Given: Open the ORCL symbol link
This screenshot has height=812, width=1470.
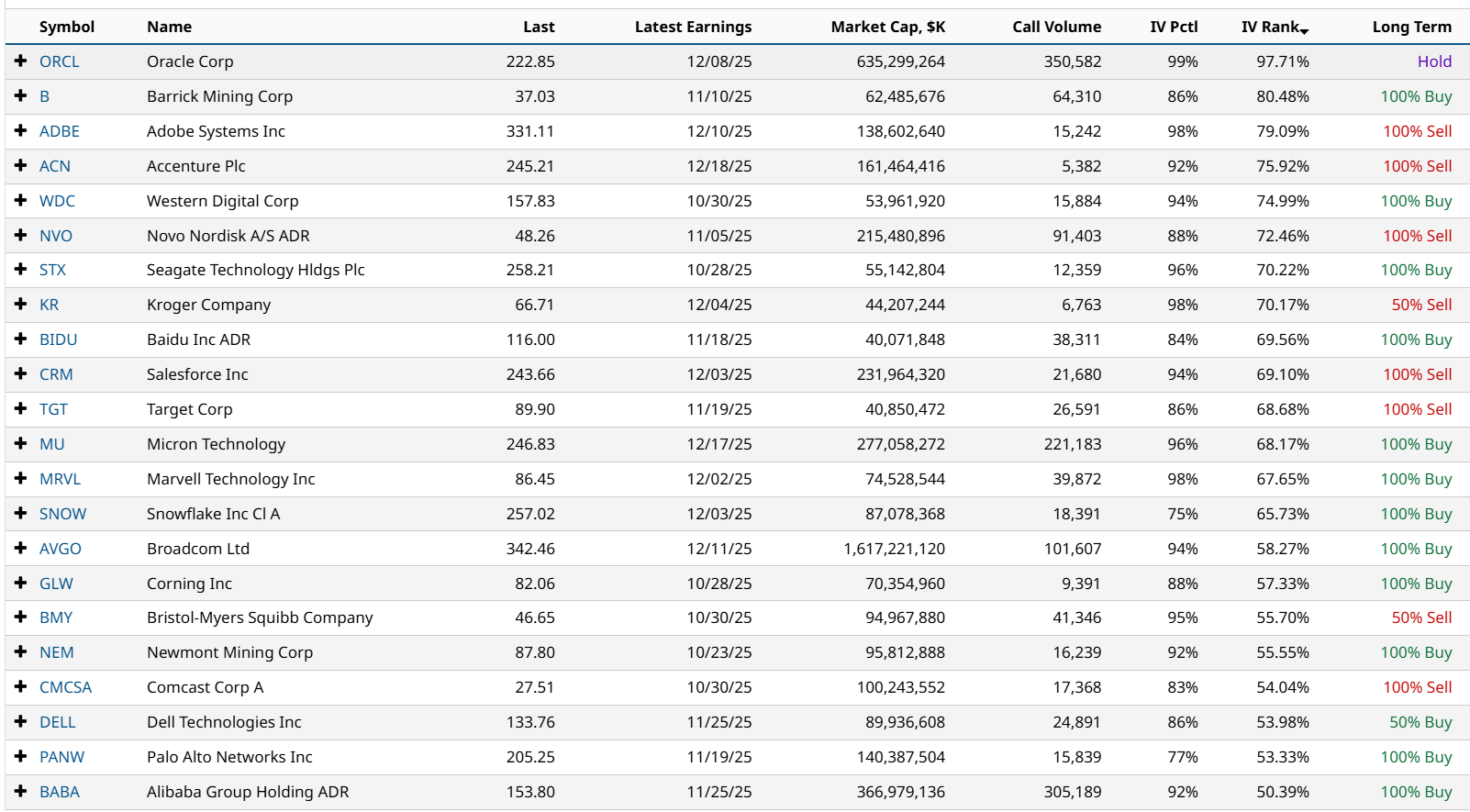Looking at the screenshot, I should pyautogui.click(x=60, y=61).
